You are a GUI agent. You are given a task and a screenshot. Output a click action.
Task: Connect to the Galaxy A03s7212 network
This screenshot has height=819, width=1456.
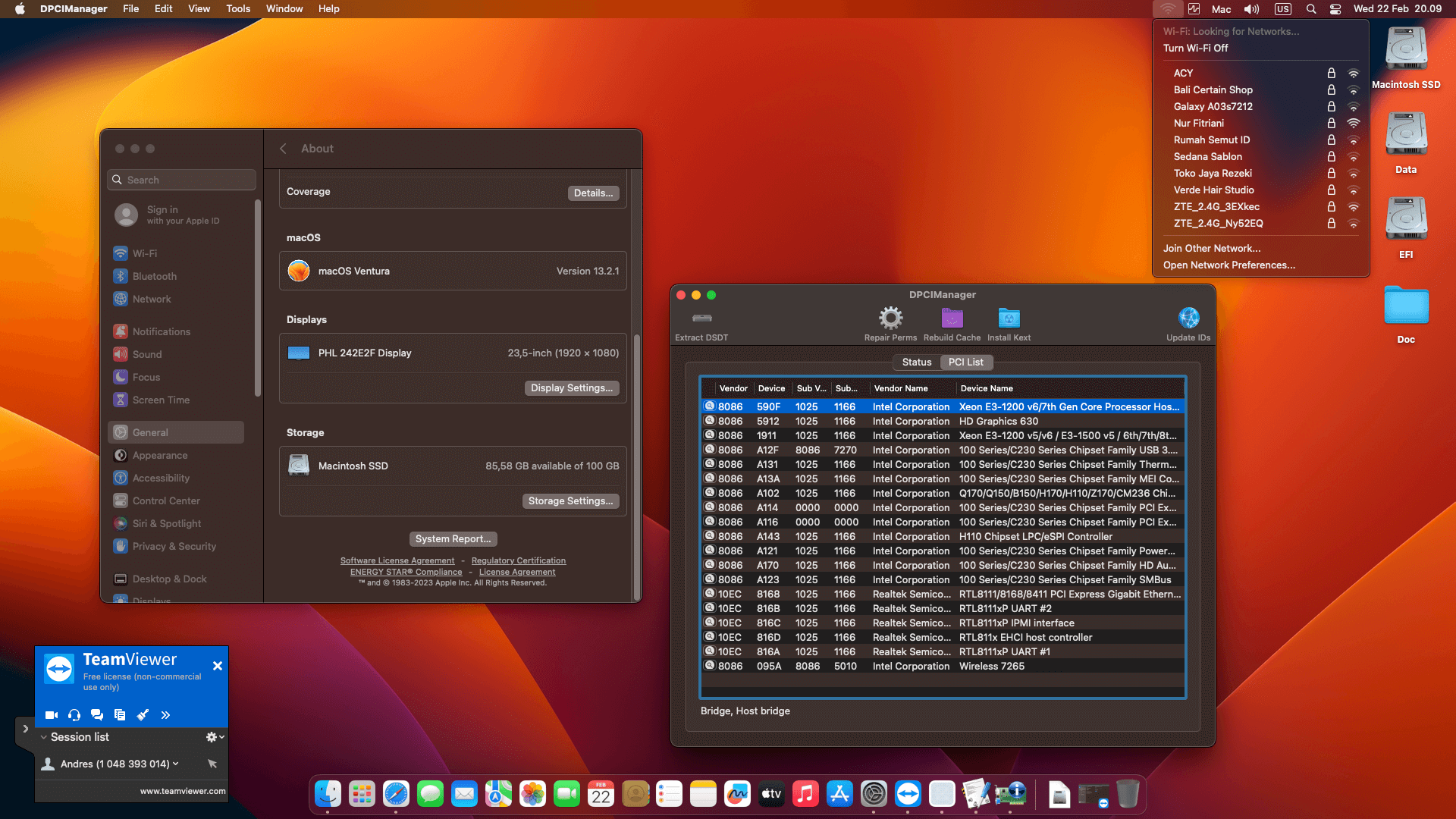click(x=1261, y=106)
